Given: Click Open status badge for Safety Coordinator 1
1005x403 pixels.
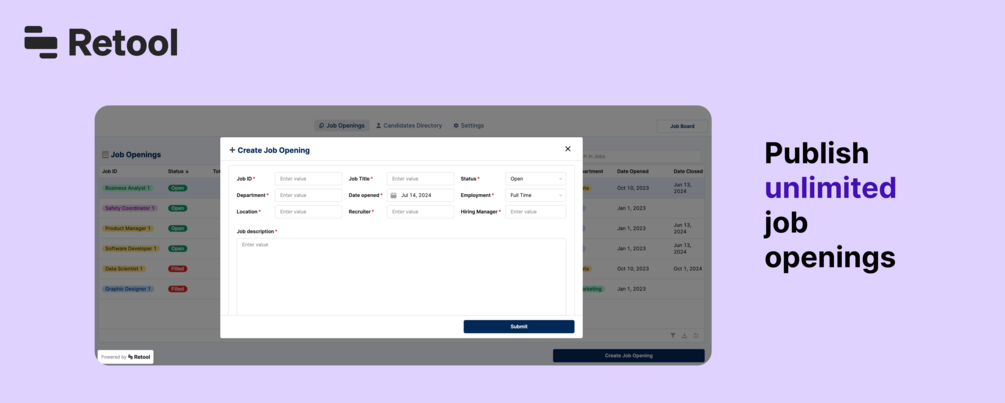Looking at the screenshot, I should click(178, 208).
